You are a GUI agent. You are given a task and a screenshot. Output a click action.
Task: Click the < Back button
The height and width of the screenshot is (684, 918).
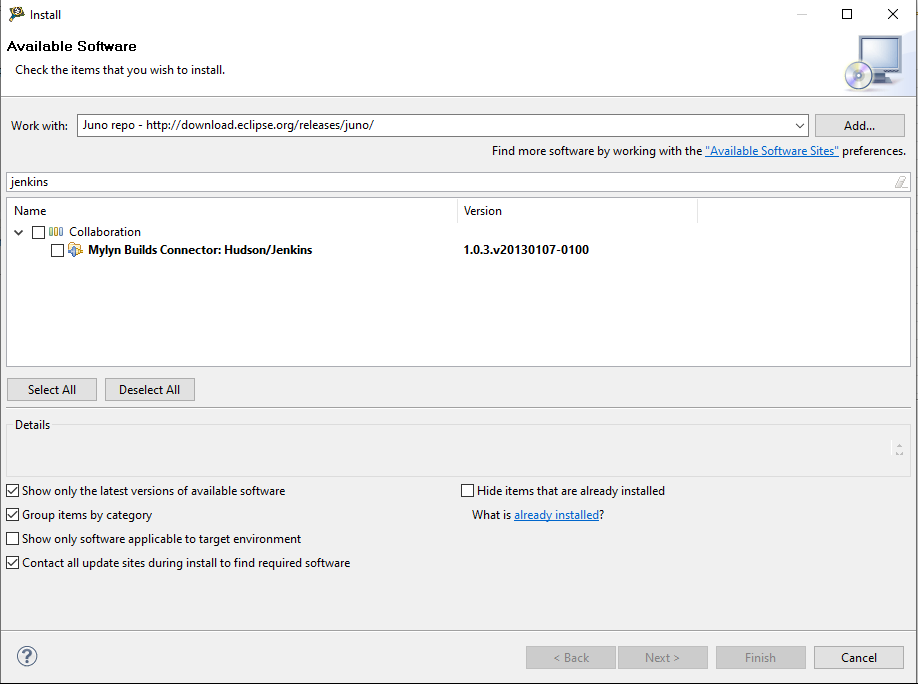pos(571,658)
